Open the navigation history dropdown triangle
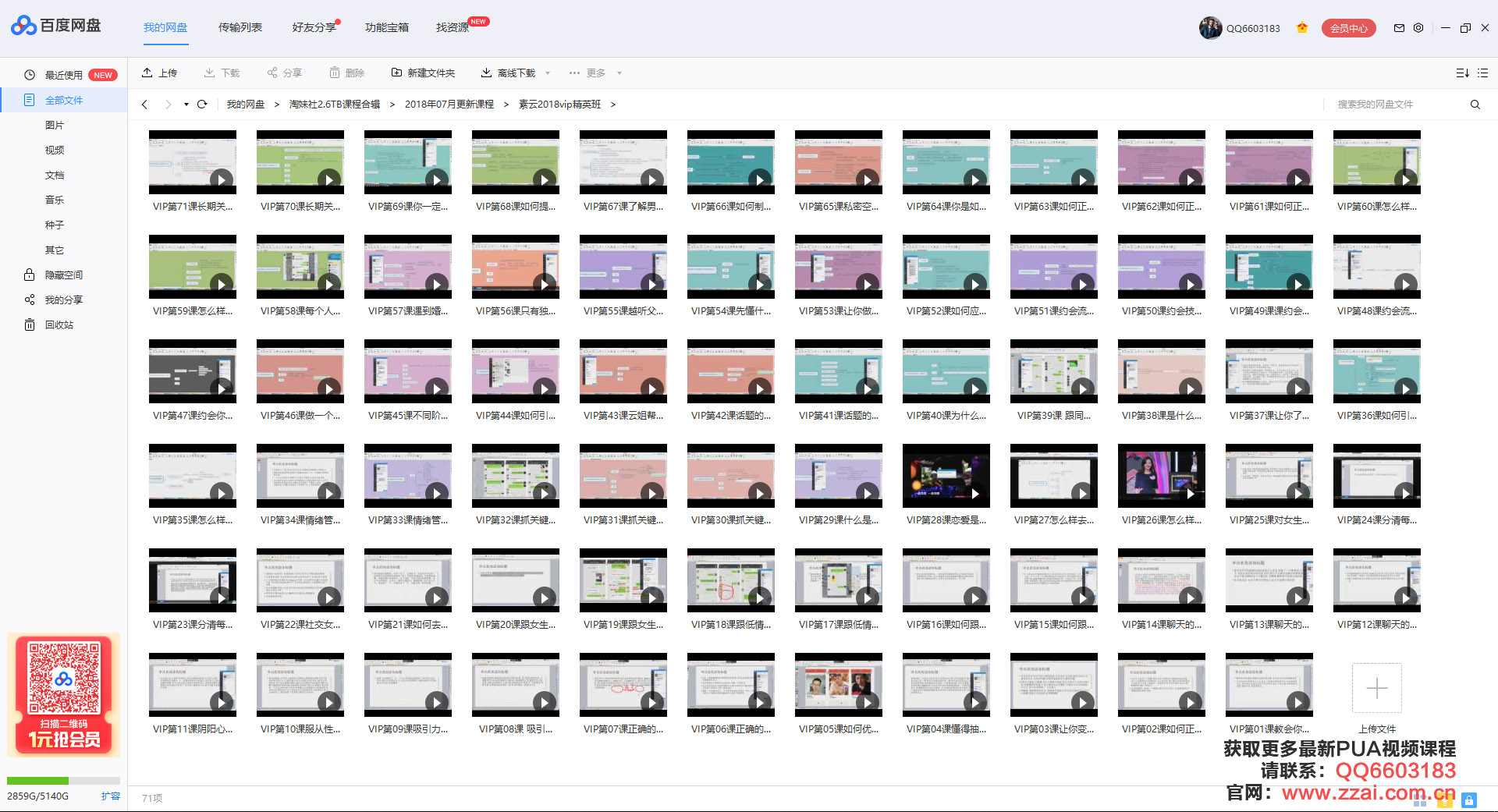 click(x=186, y=105)
